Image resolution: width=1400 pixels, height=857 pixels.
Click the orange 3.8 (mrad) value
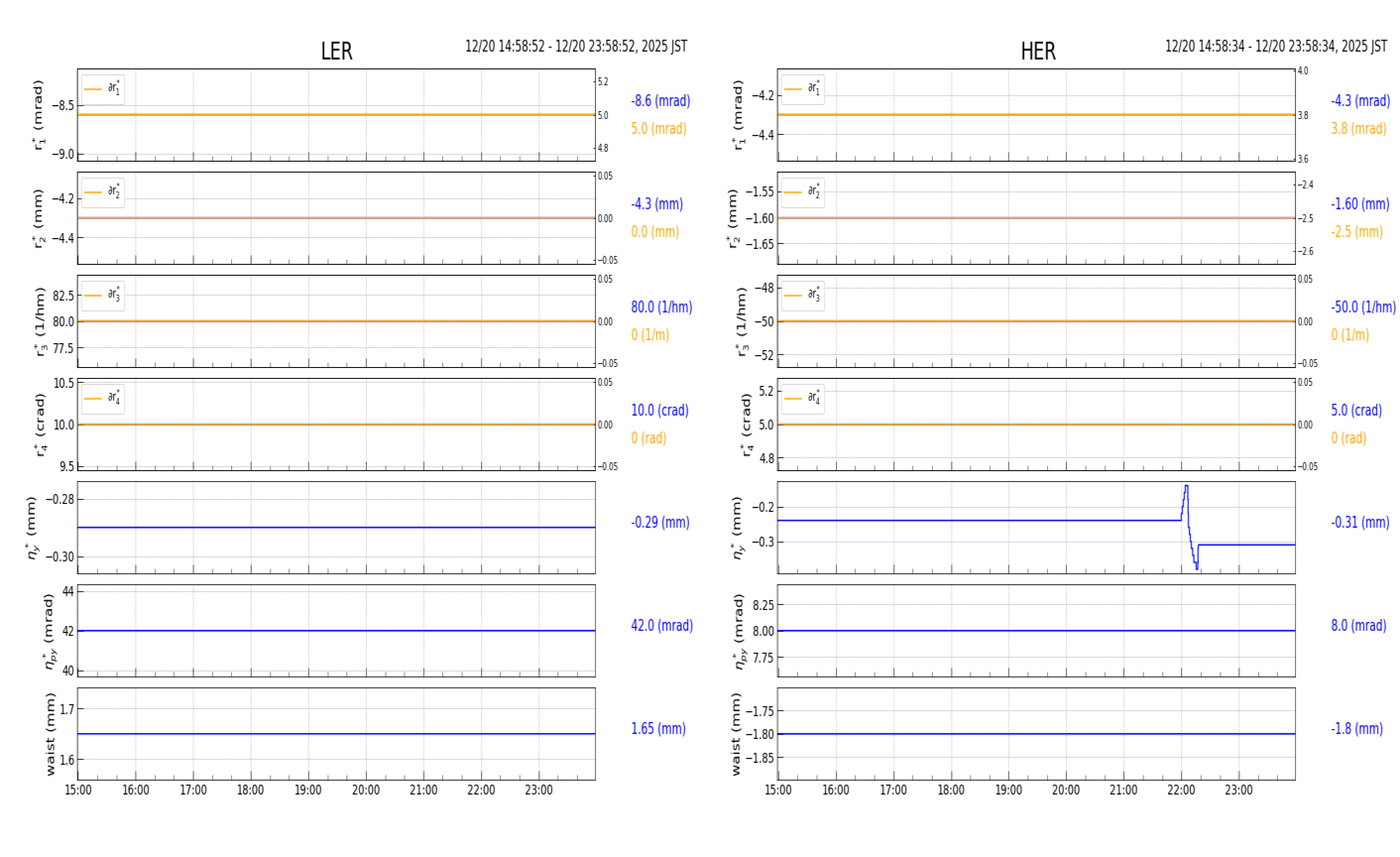1358,129
